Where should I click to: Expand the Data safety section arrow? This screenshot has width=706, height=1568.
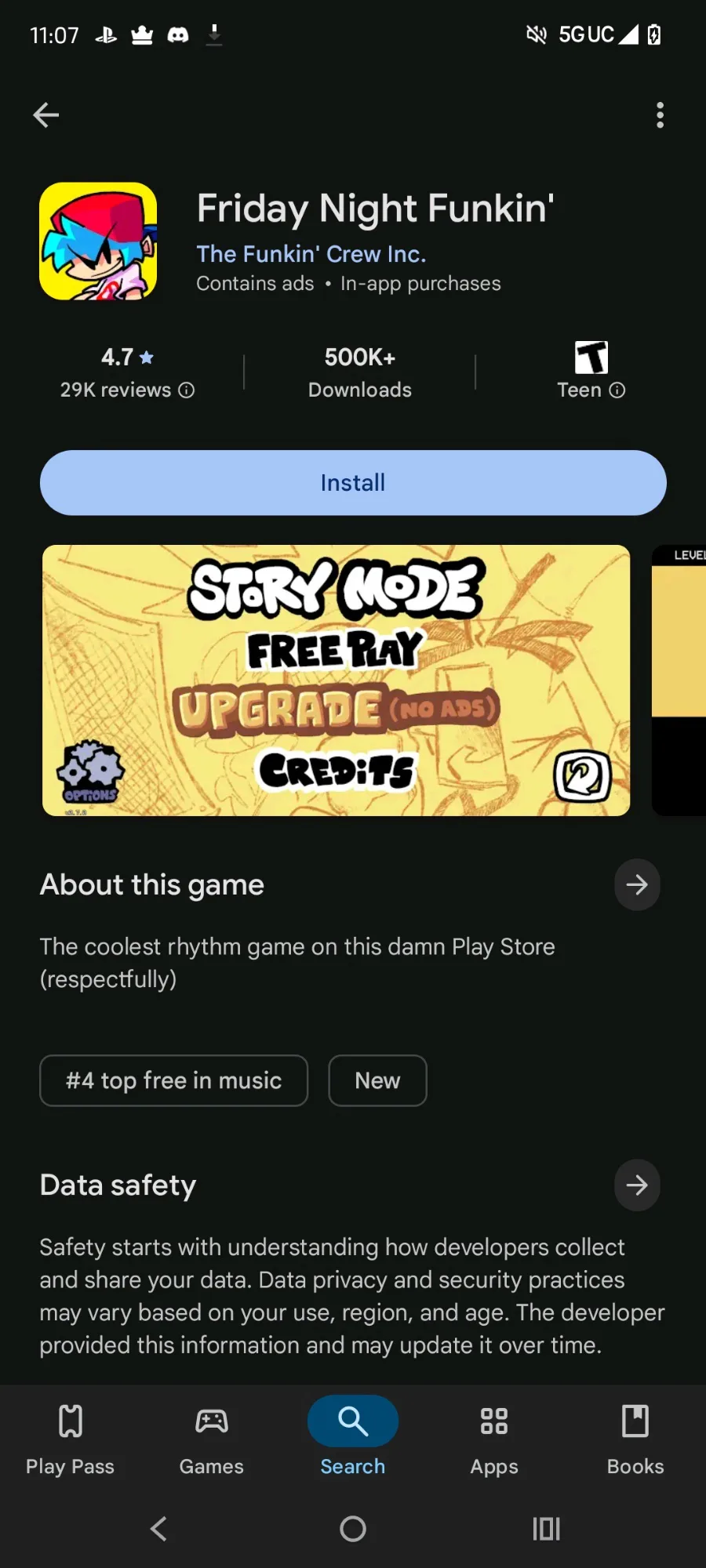[x=637, y=1185]
